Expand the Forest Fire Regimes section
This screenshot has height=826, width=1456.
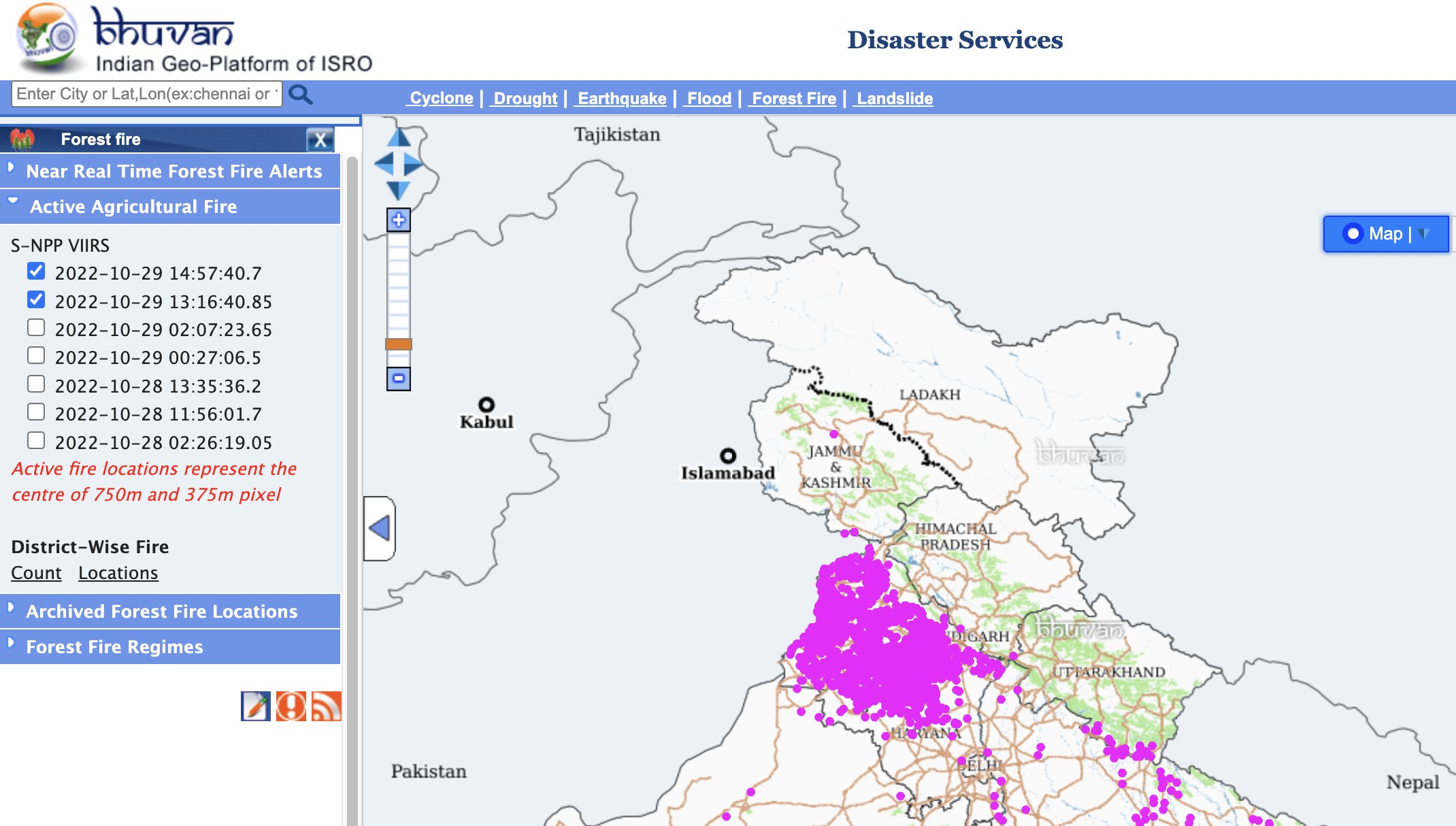tap(170, 646)
